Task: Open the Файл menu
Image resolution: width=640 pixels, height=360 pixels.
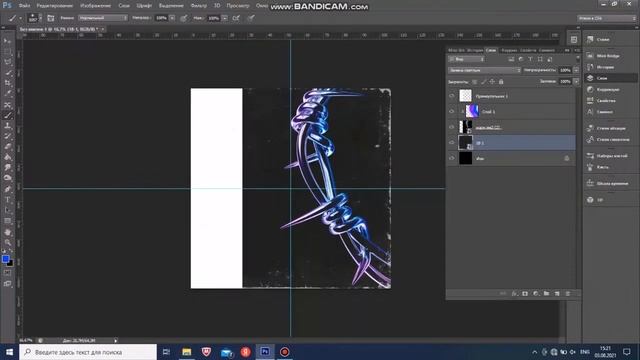Action: (24, 6)
